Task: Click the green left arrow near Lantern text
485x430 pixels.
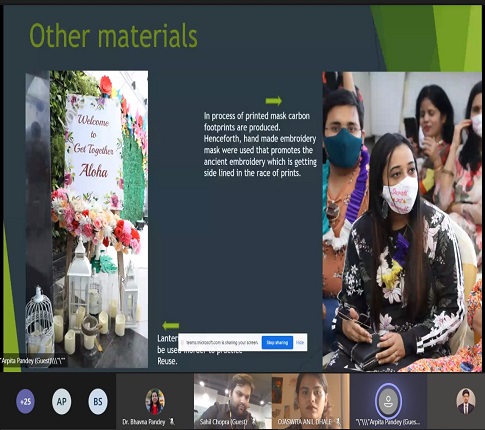Action: tap(171, 325)
